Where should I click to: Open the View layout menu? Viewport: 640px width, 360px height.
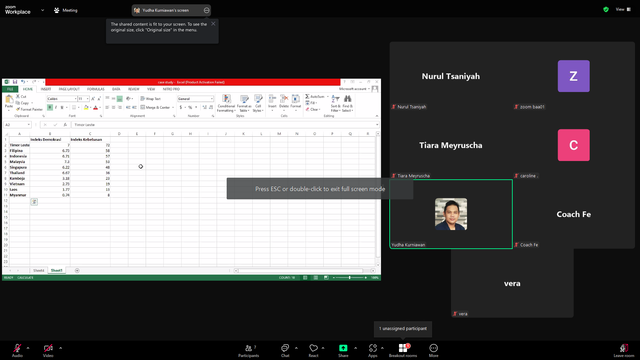623,9
